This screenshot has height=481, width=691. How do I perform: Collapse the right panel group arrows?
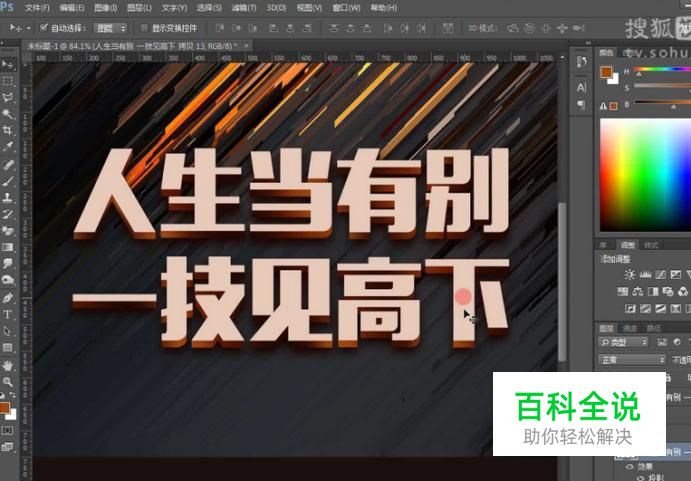(x=588, y=43)
